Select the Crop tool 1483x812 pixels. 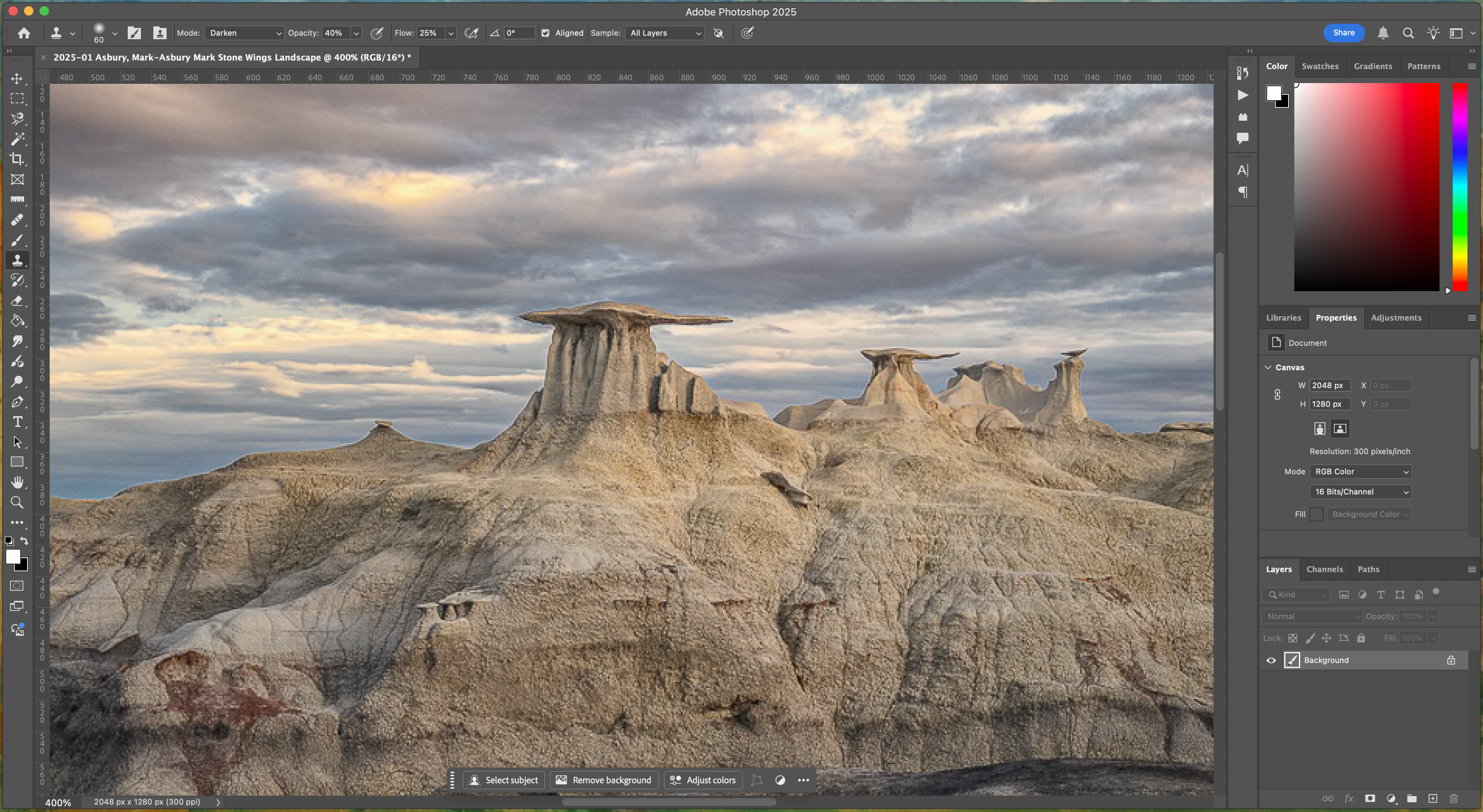pos(17,159)
